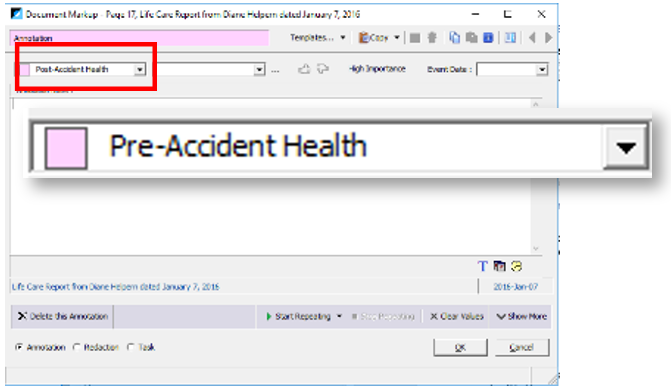Click the calendar icon beside the T

[x=499, y=266]
